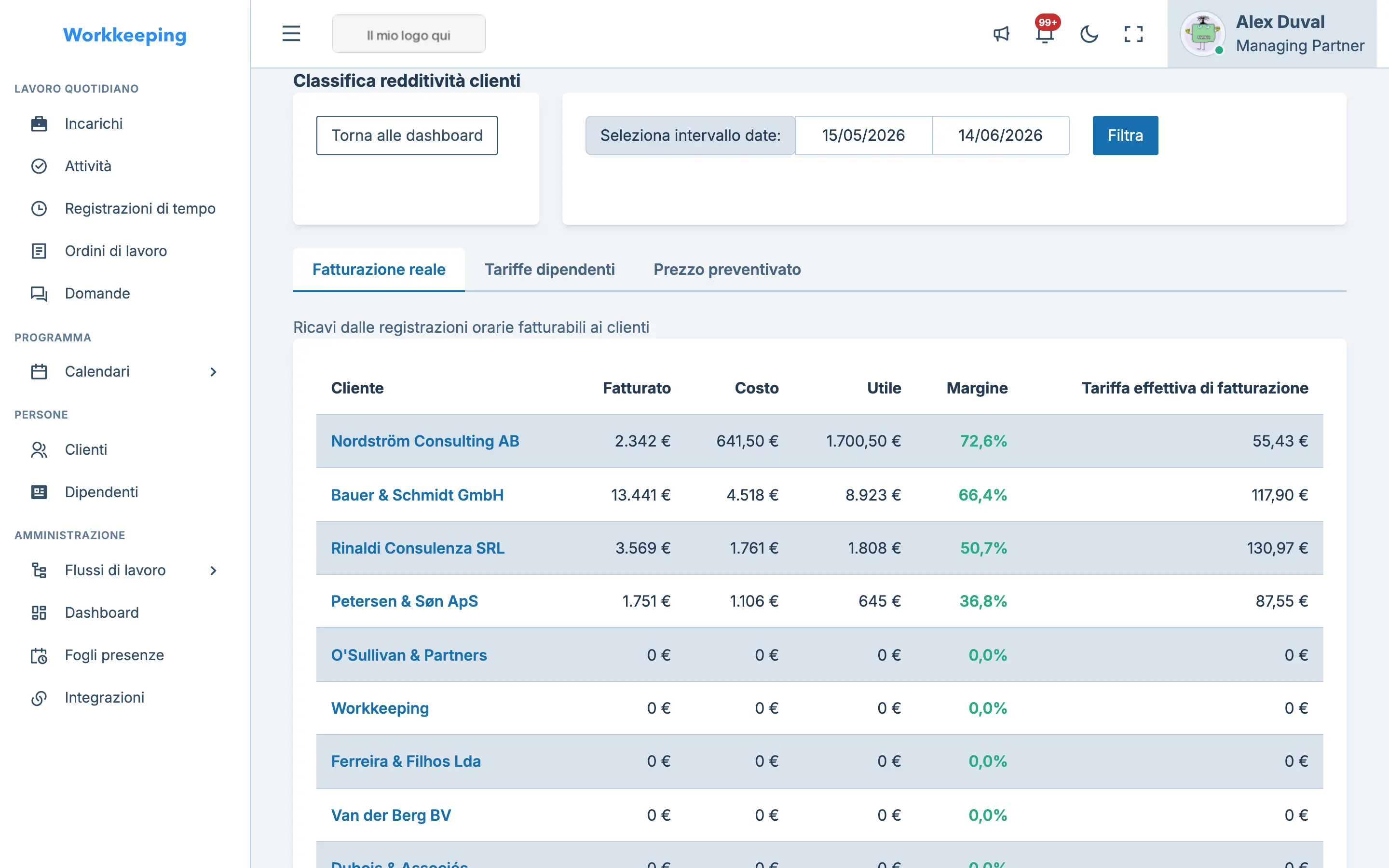1389x868 pixels.
Task: Click the Utile column header
Action: (884, 388)
